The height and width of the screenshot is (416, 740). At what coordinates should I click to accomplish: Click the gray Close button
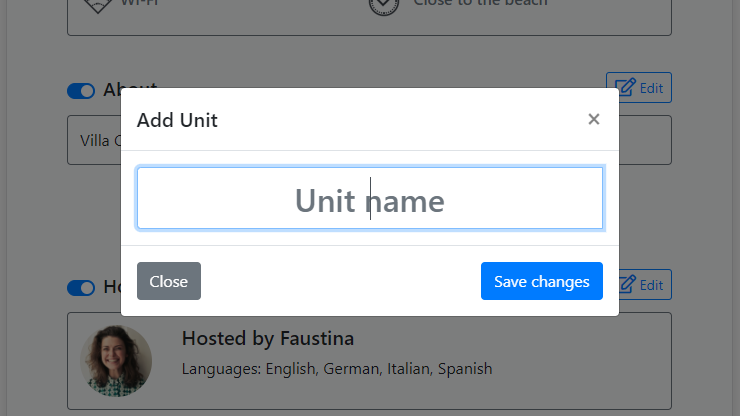point(168,281)
